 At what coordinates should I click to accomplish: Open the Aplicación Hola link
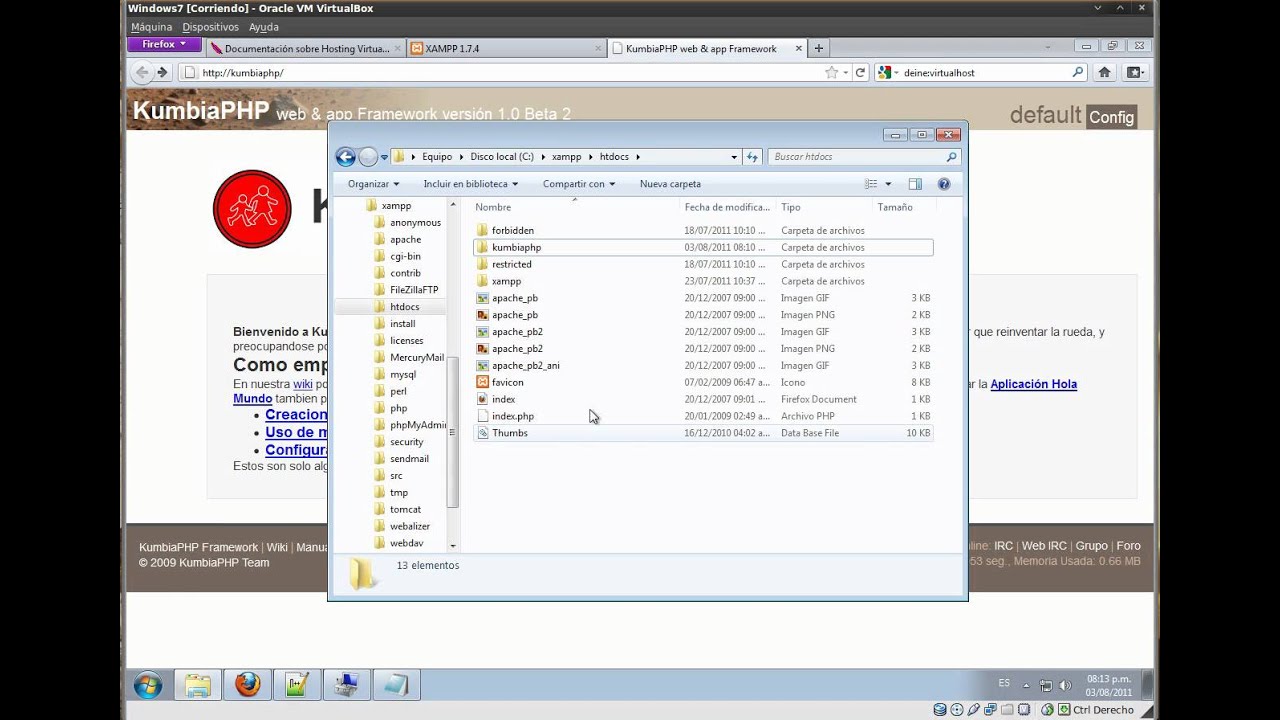click(x=1033, y=384)
